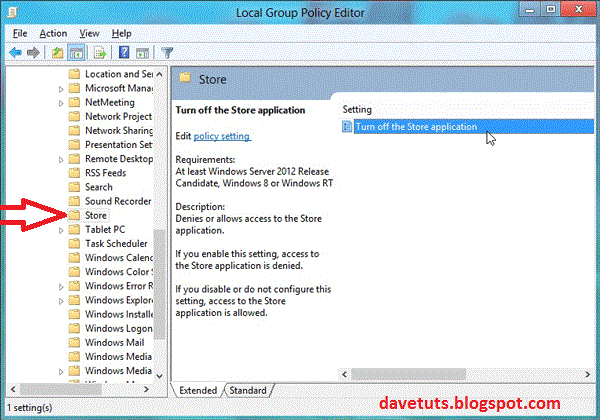Select the Store folder in the tree
Image resolution: width=600 pixels, height=420 pixels.
pos(96,215)
